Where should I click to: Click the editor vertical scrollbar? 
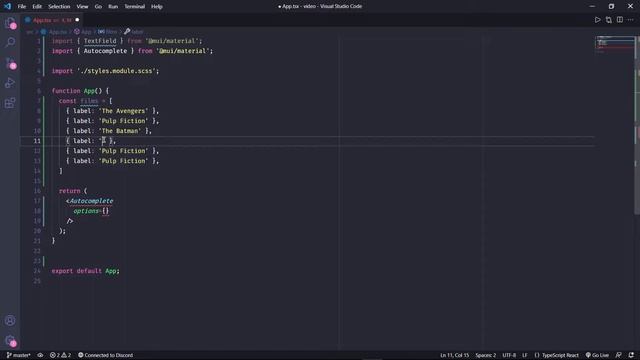(637, 124)
